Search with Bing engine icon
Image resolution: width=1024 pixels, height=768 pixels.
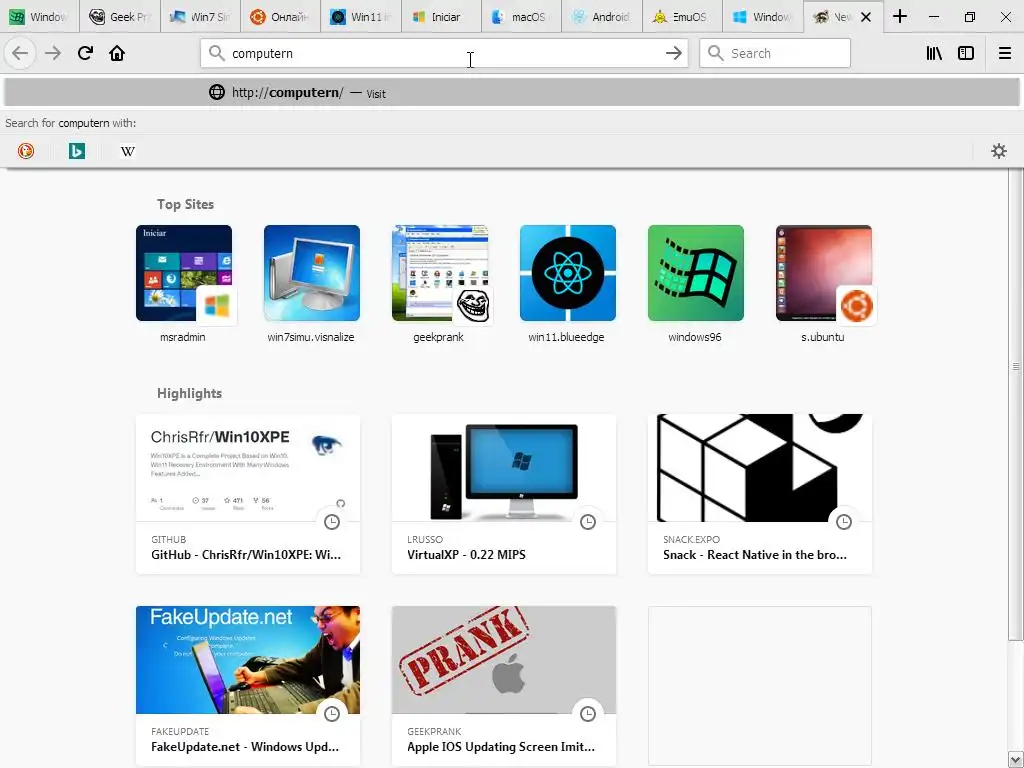[x=77, y=152]
